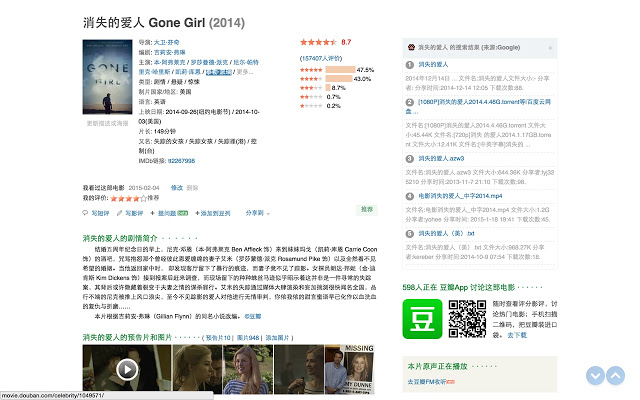Click the round scroll-down arrow button

595,375
